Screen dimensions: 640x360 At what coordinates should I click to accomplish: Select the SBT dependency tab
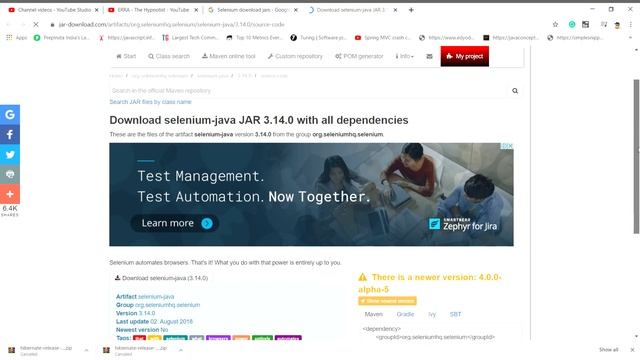point(455,314)
